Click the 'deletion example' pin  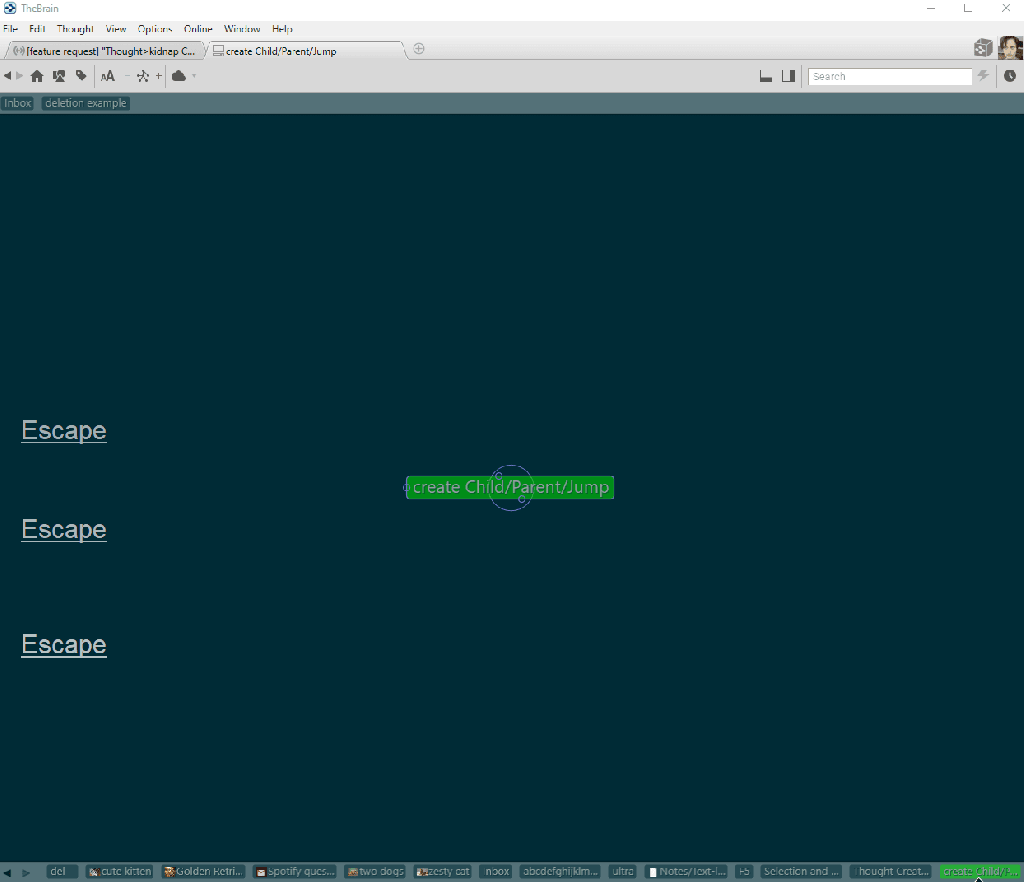click(x=85, y=103)
